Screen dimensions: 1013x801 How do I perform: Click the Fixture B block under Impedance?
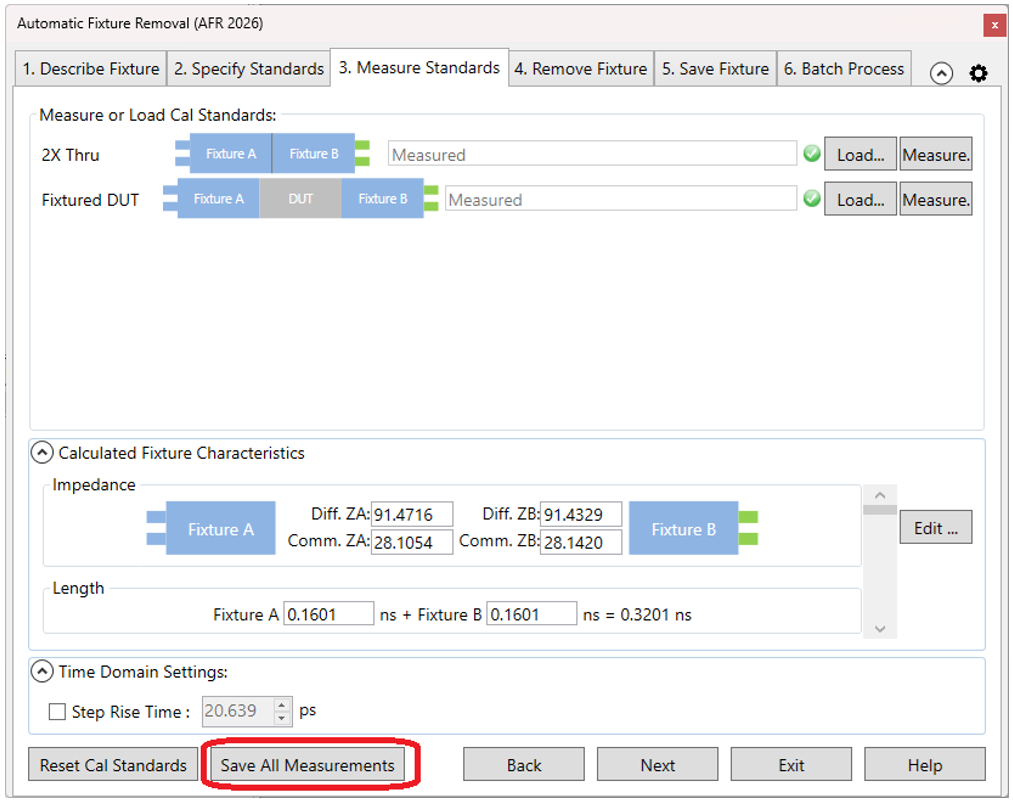point(683,529)
